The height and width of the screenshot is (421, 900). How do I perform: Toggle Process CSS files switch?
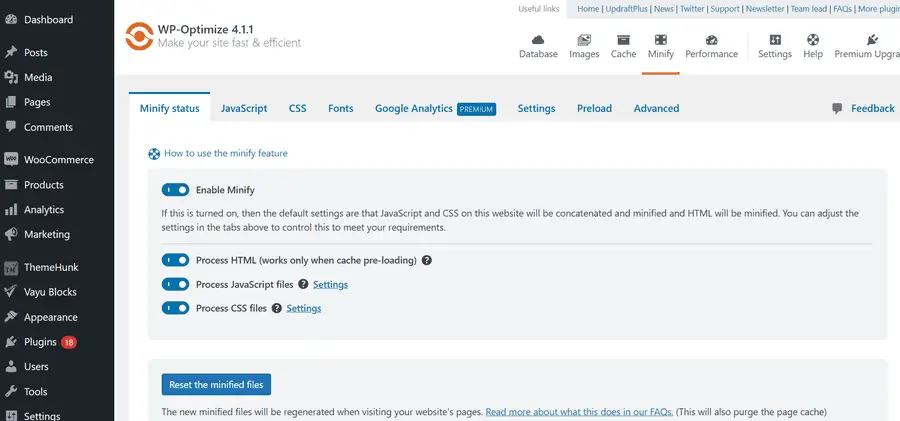click(x=175, y=308)
